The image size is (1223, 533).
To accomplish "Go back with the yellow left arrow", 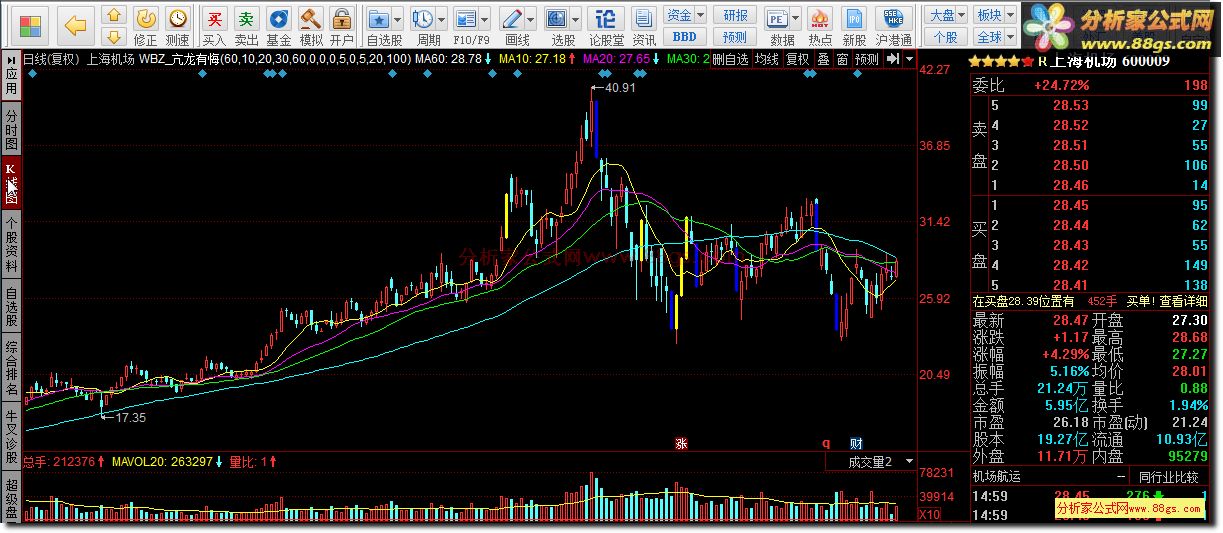I will click(75, 25).
